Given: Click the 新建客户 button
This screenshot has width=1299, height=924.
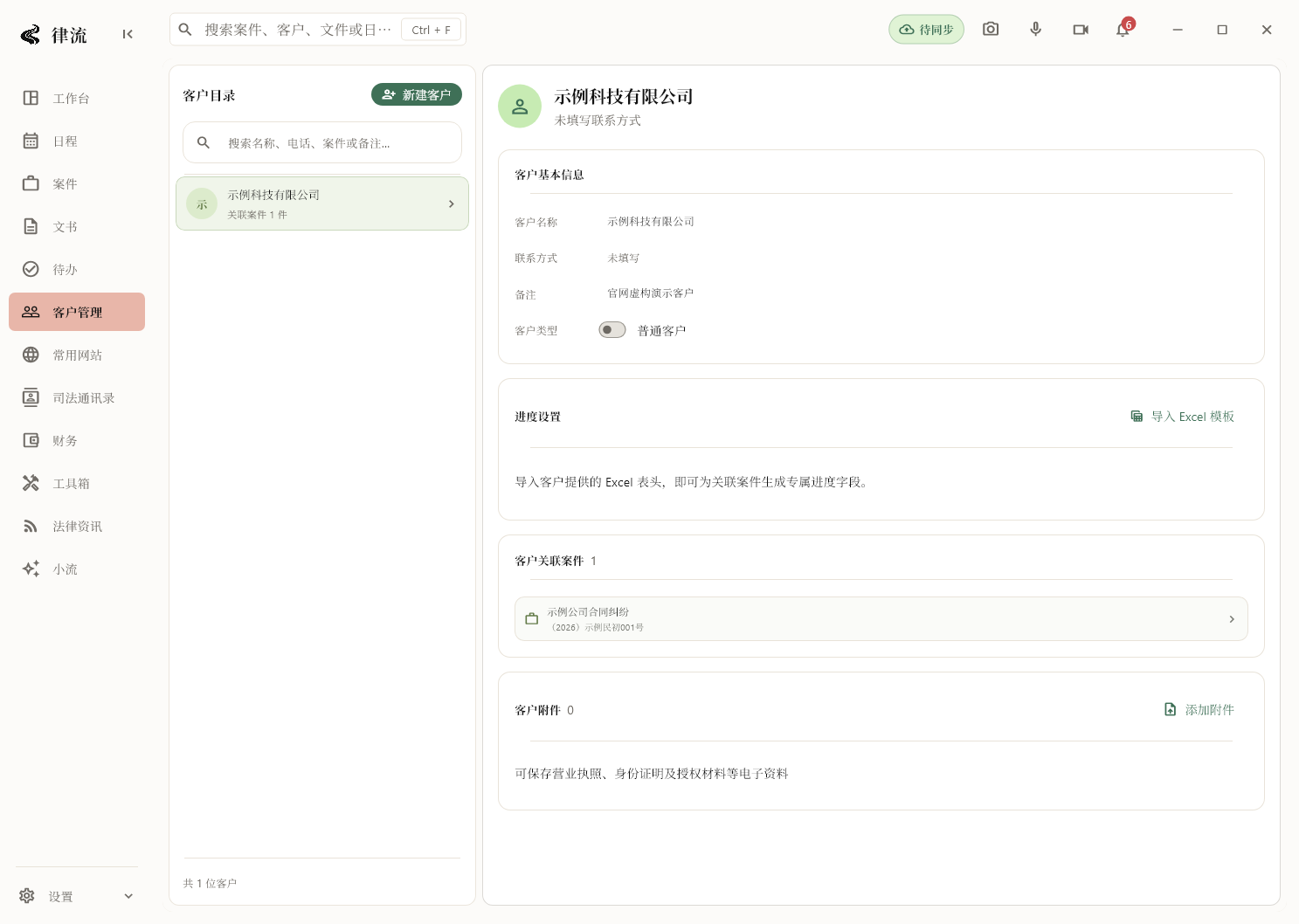Looking at the screenshot, I should coord(417,94).
